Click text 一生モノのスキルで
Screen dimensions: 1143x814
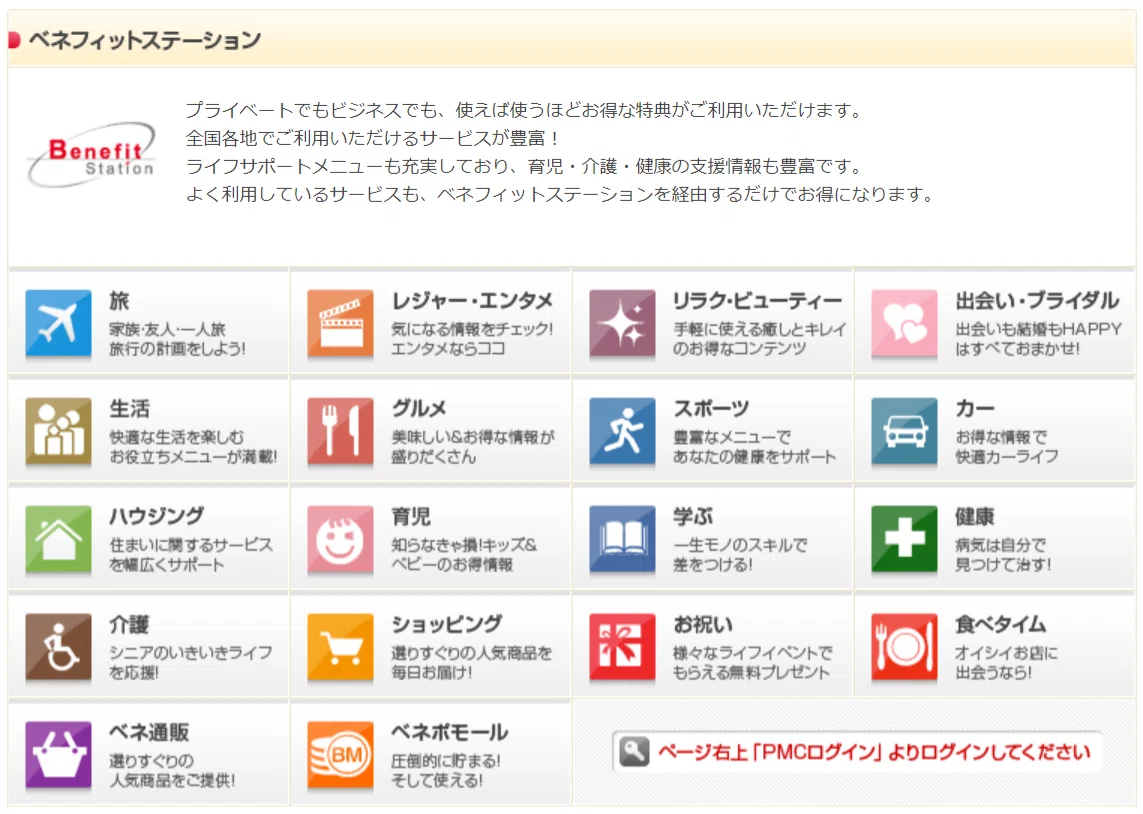click(x=740, y=545)
